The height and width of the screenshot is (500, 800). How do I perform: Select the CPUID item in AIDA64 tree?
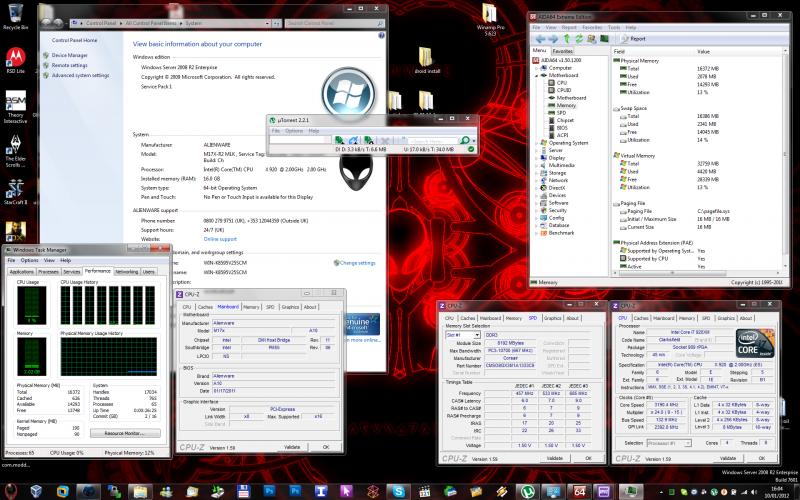pyautogui.click(x=564, y=90)
